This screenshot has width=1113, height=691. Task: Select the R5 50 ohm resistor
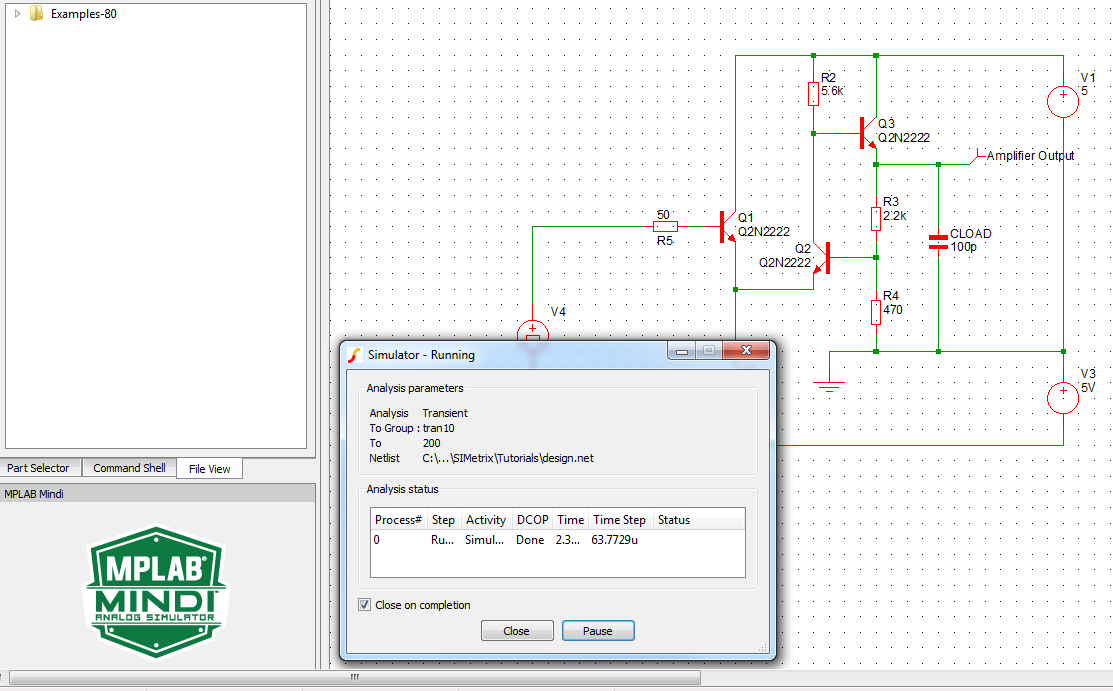coord(664,227)
